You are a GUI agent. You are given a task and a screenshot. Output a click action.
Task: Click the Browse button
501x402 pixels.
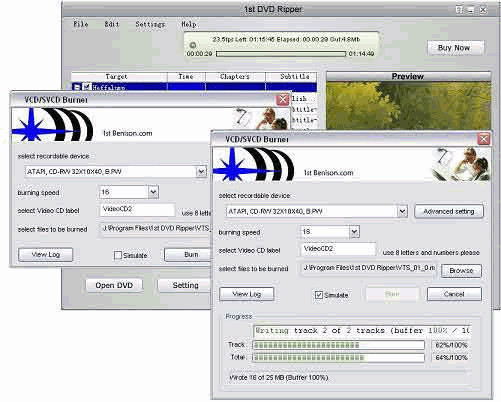(461, 271)
